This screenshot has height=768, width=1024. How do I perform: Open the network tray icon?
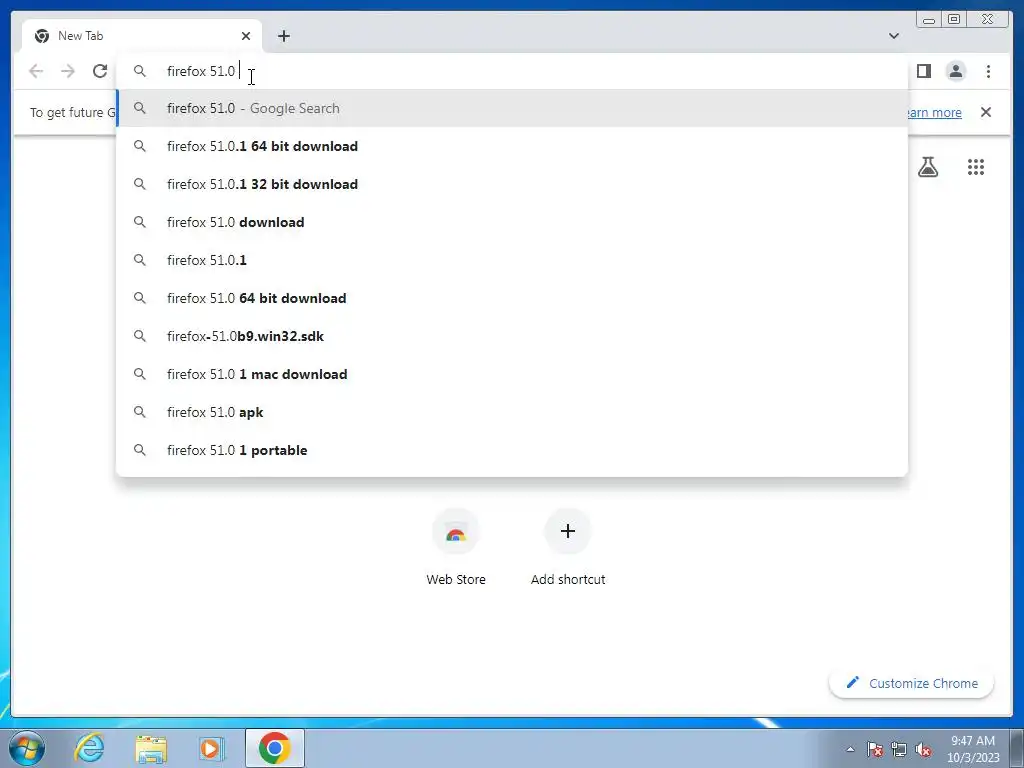click(x=899, y=749)
